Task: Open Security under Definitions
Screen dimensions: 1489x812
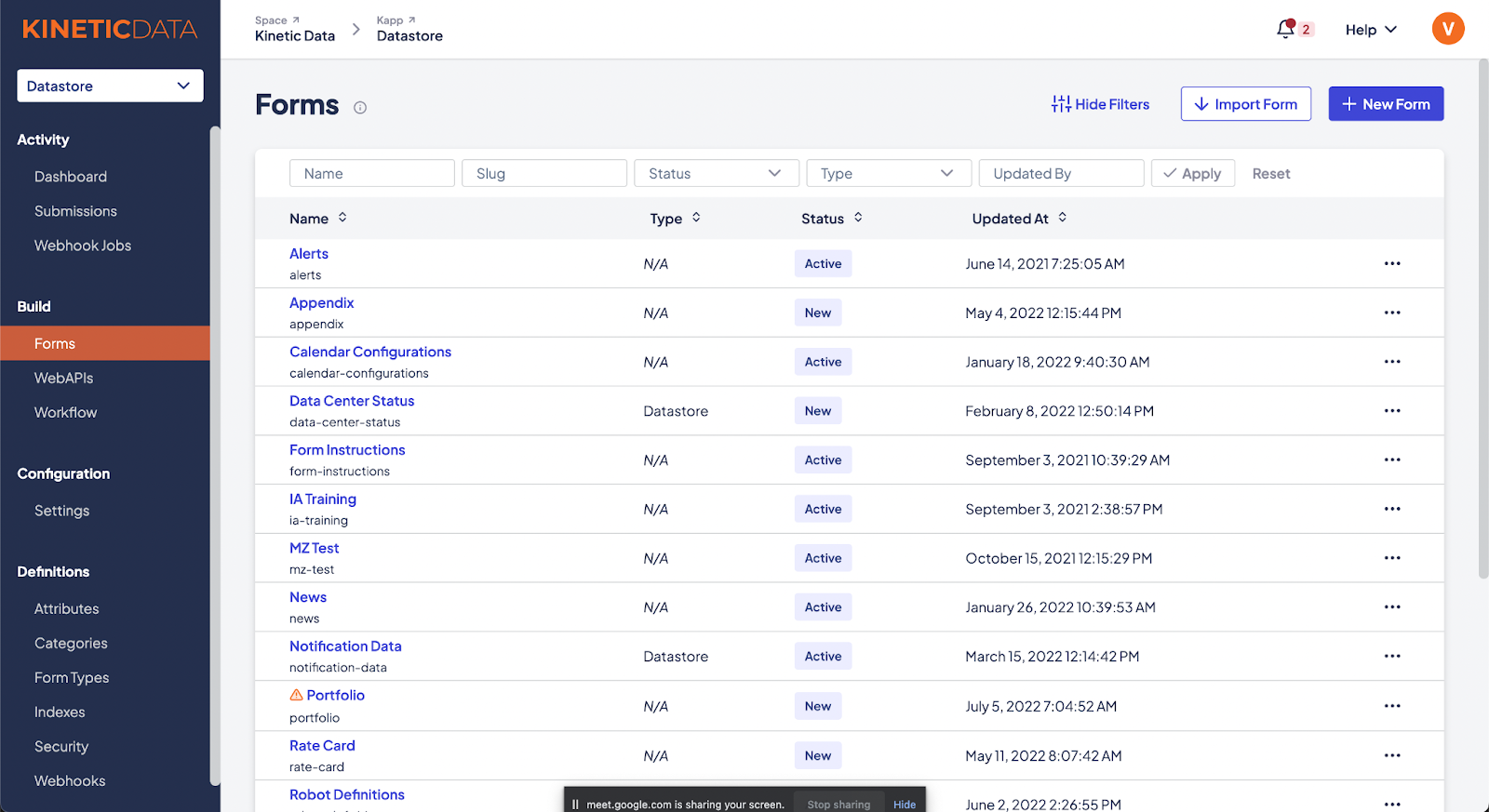Action: (61, 746)
